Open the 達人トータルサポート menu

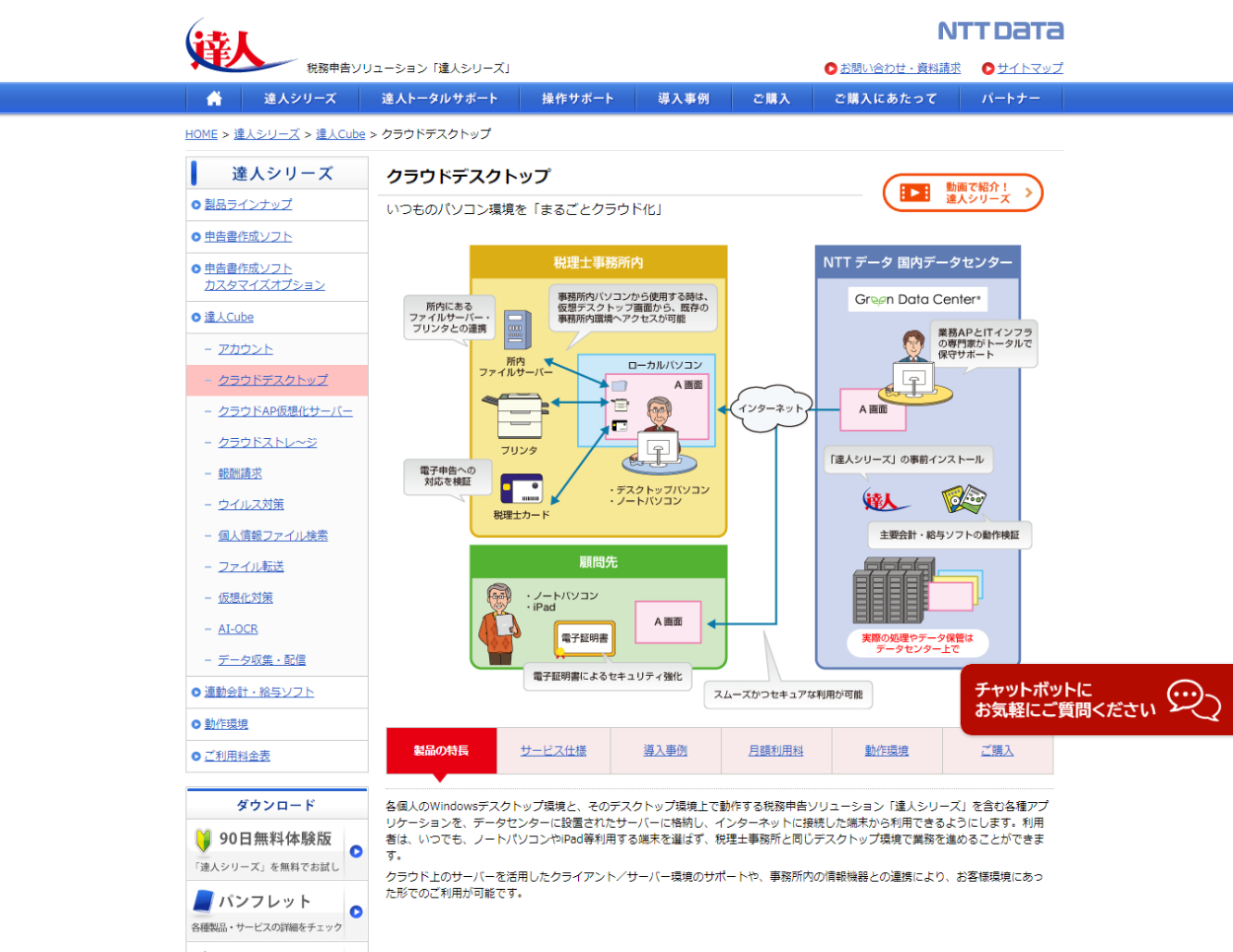click(439, 99)
